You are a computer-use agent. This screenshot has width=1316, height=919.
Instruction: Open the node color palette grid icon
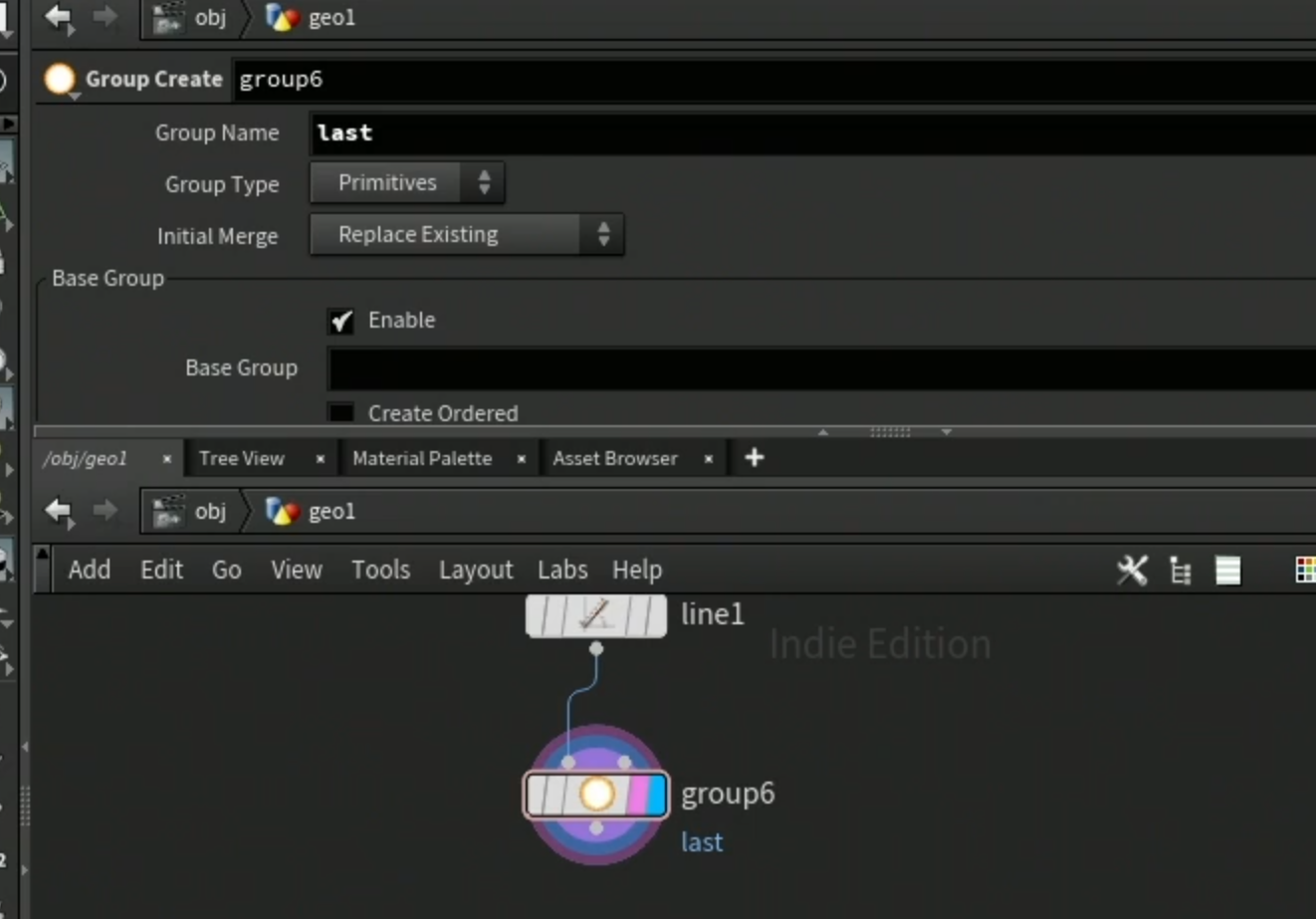point(1305,570)
